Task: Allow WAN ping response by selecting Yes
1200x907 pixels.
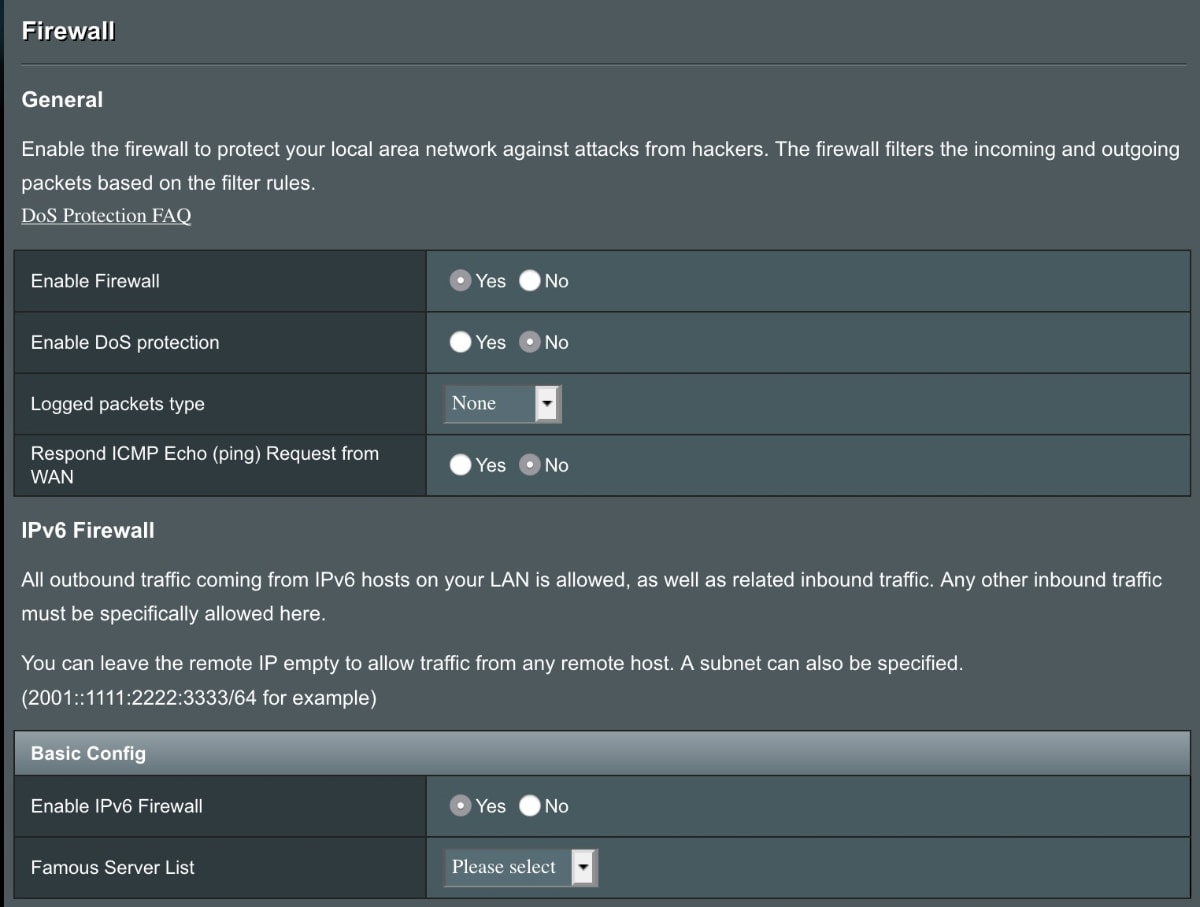Action: coord(460,465)
